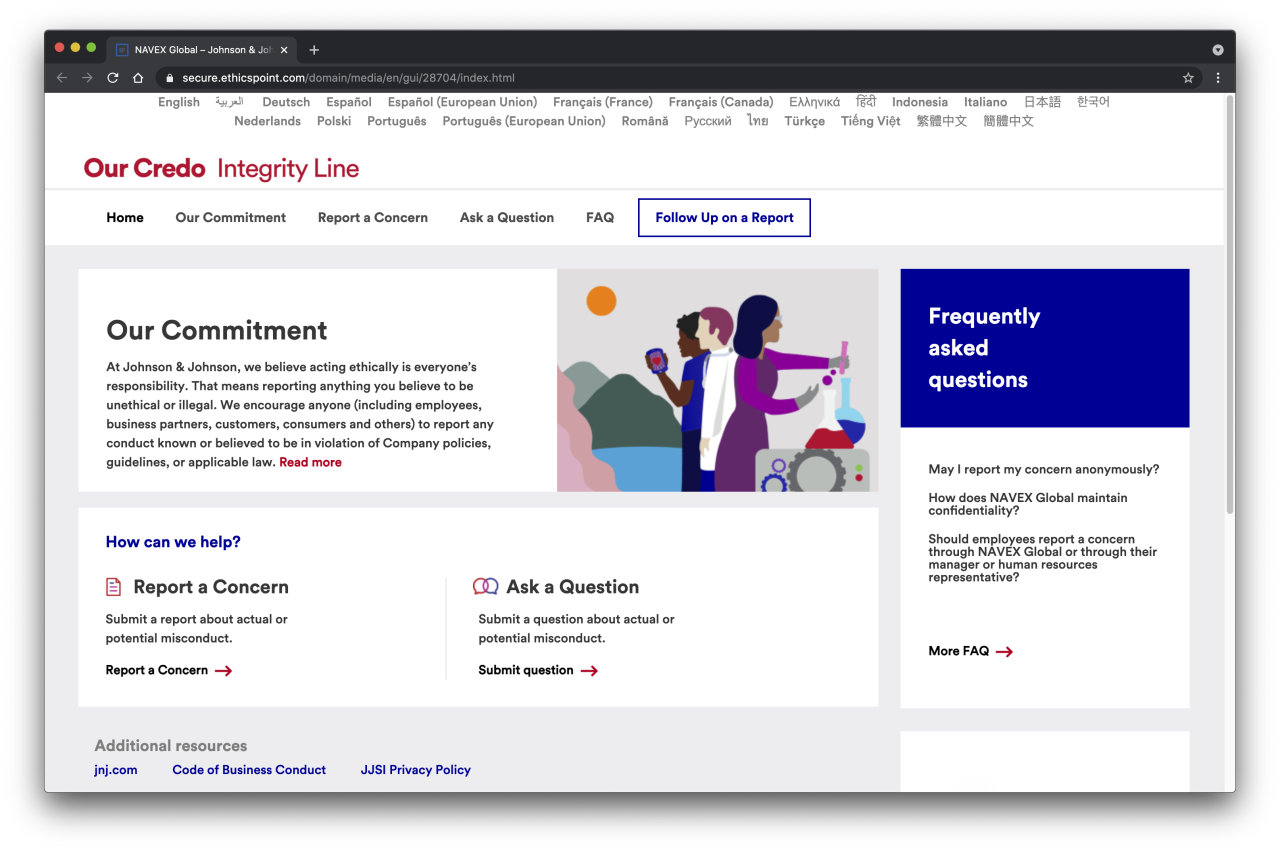This screenshot has width=1280, height=851.
Task: Open the profile dropdown at tab bar right
Action: tap(1218, 50)
